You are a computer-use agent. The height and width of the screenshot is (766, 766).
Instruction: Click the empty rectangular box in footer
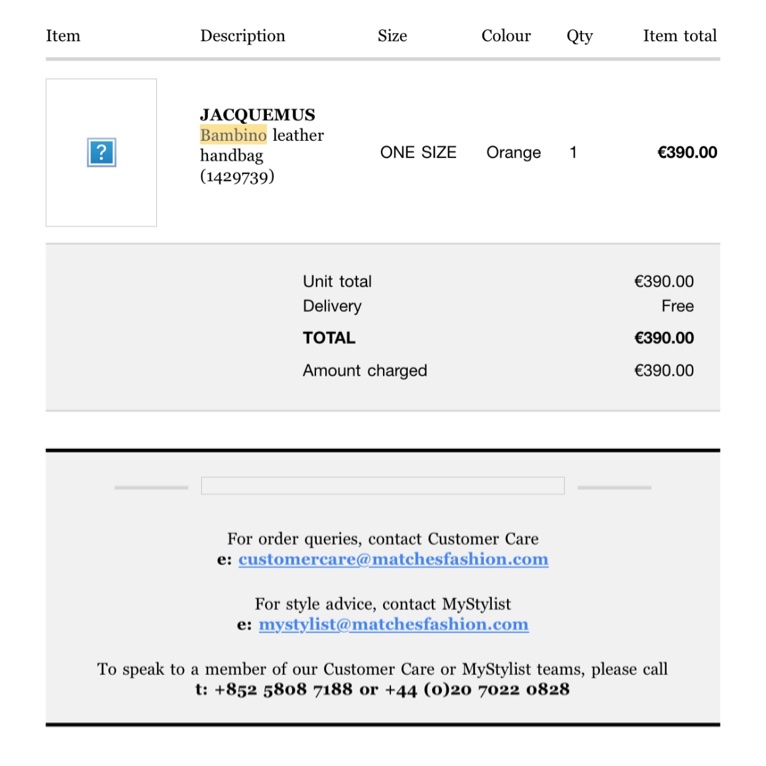pyautogui.click(x=382, y=486)
